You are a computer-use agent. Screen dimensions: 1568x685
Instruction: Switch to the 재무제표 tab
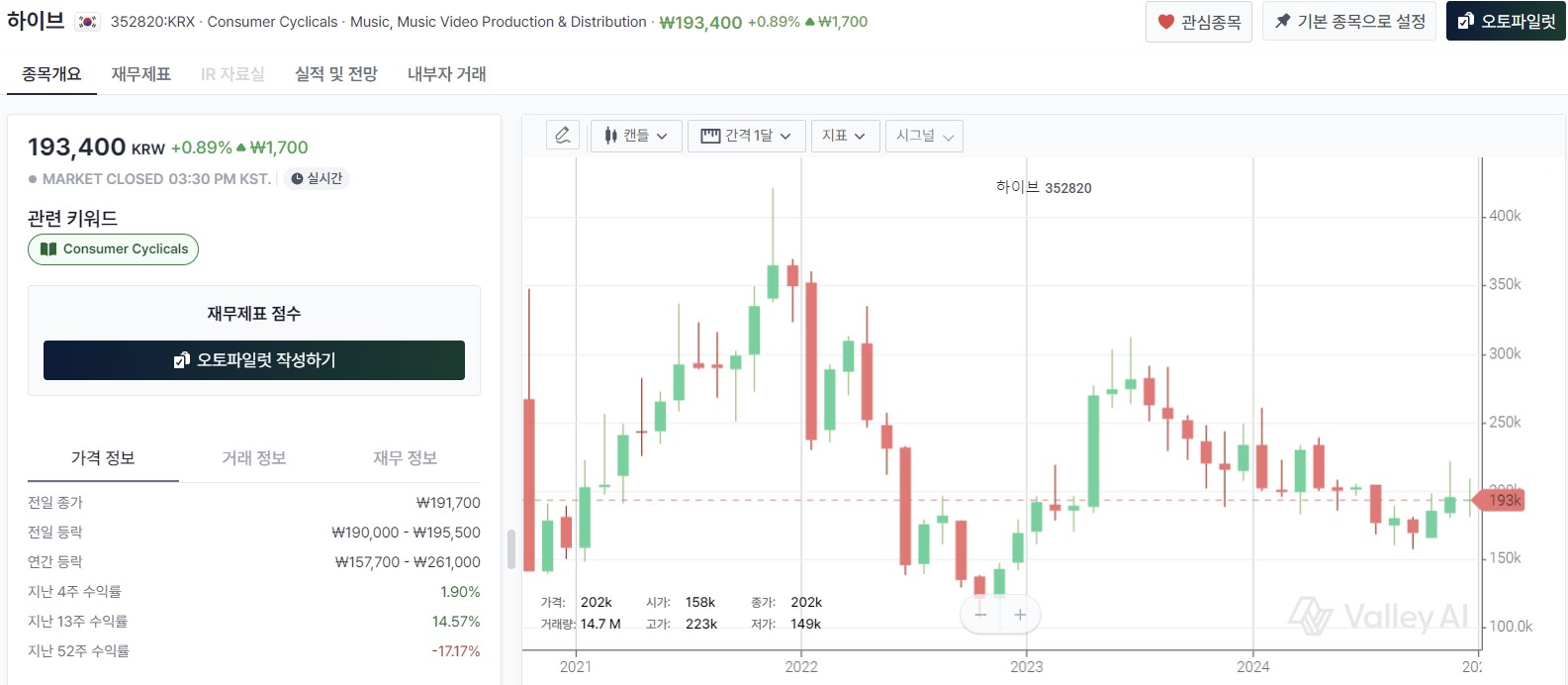click(x=141, y=74)
